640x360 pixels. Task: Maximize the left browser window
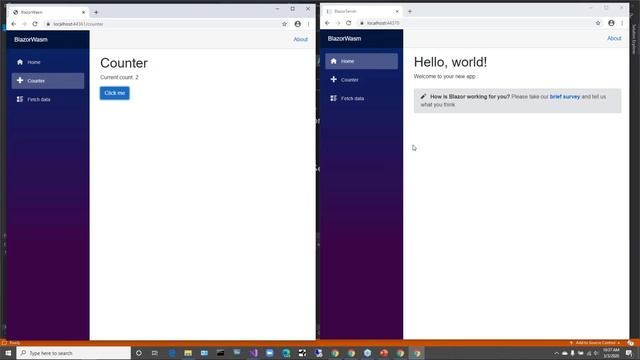[293, 9]
